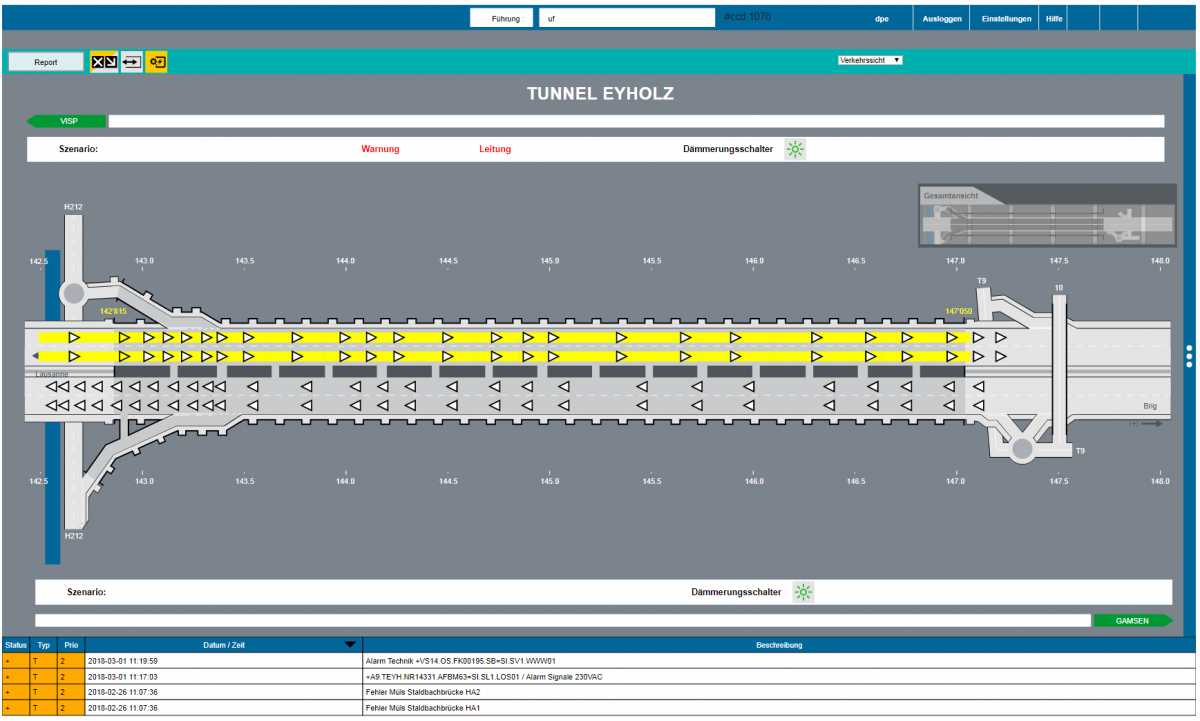Click the Report button
Screen dimensions: 1200x721
point(46,62)
